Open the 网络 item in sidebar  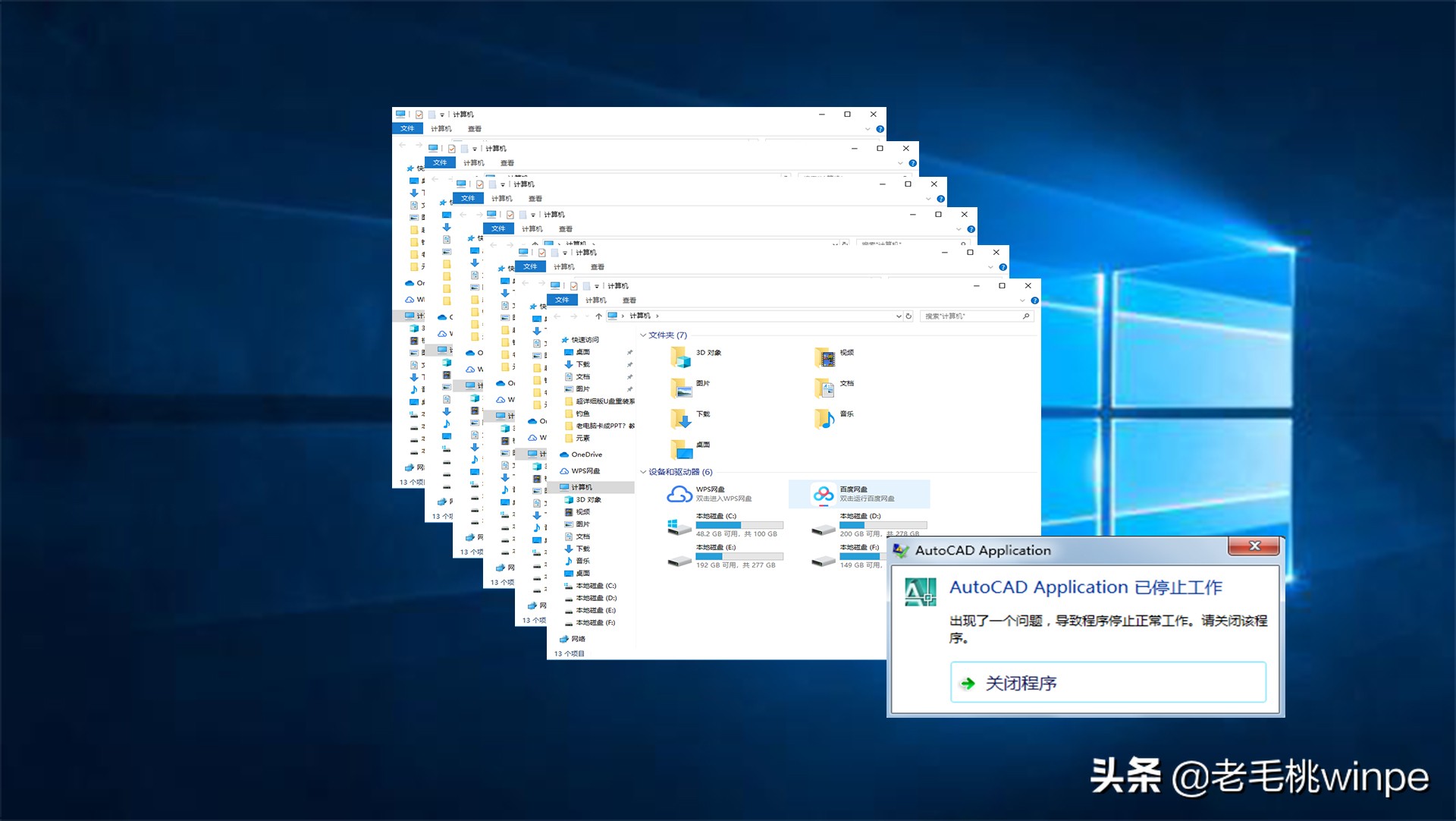576,639
